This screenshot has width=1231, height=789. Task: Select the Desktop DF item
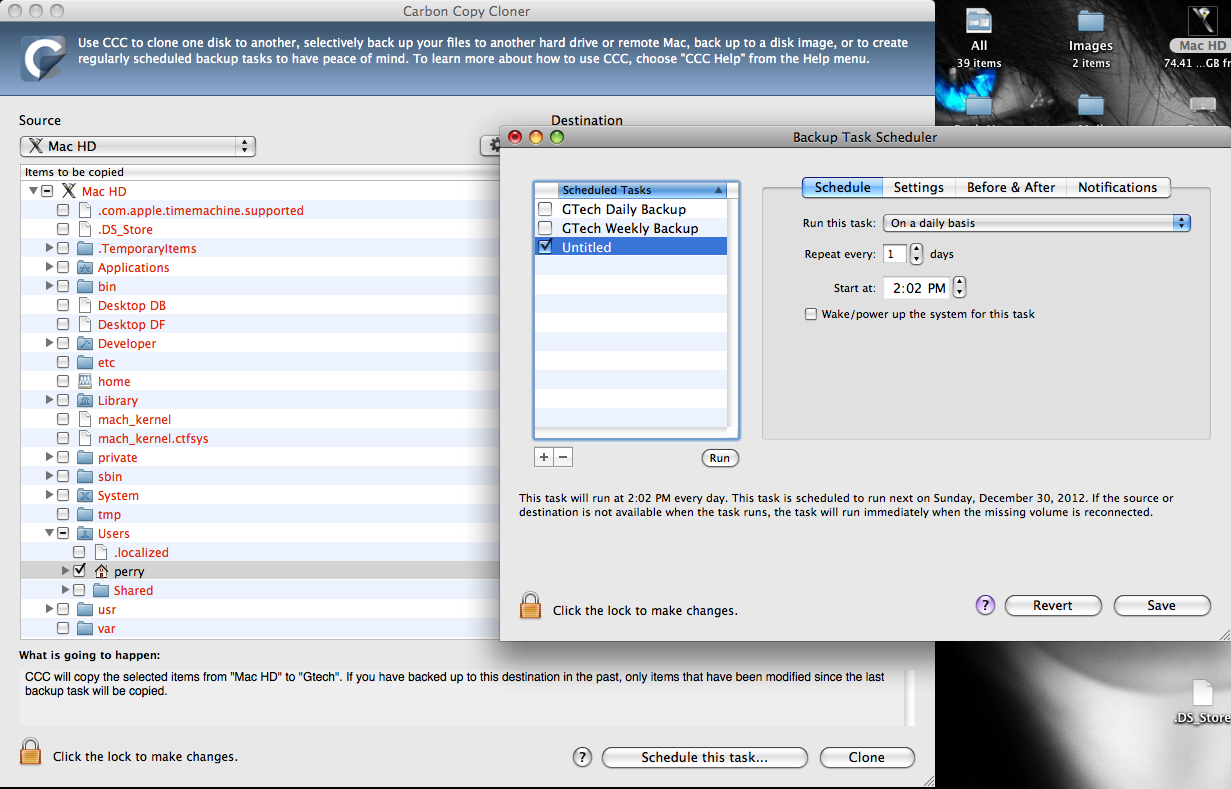[x=132, y=325]
